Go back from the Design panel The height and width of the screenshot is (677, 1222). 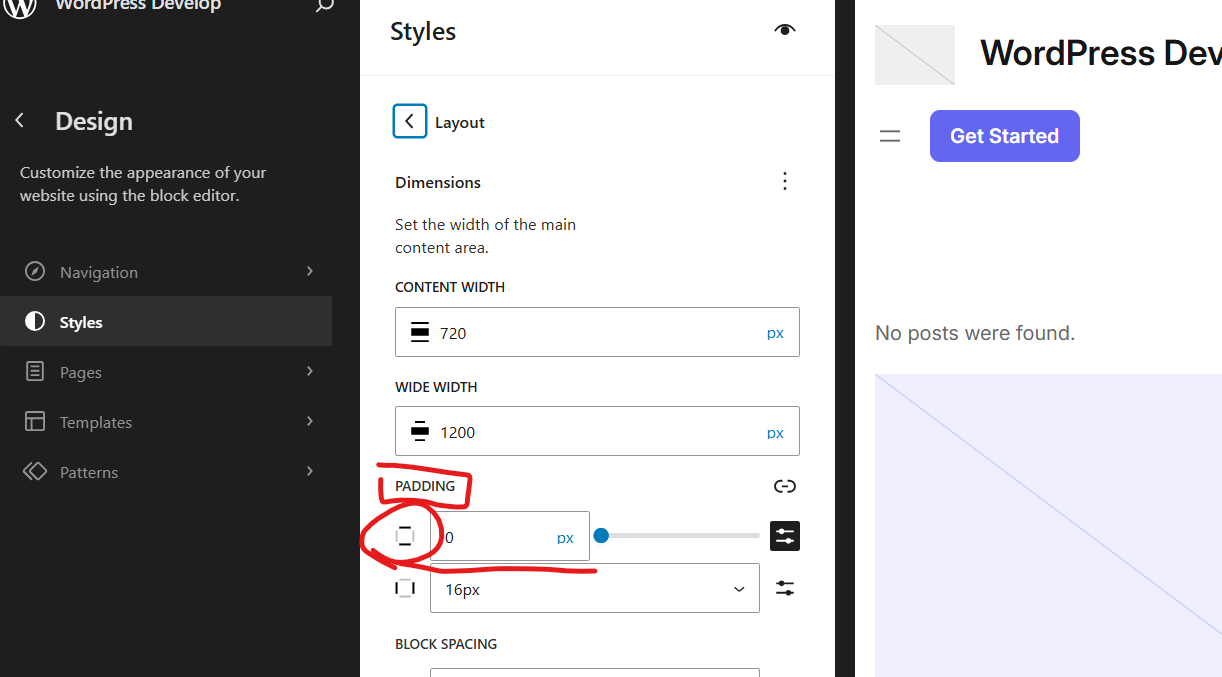point(19,121)
